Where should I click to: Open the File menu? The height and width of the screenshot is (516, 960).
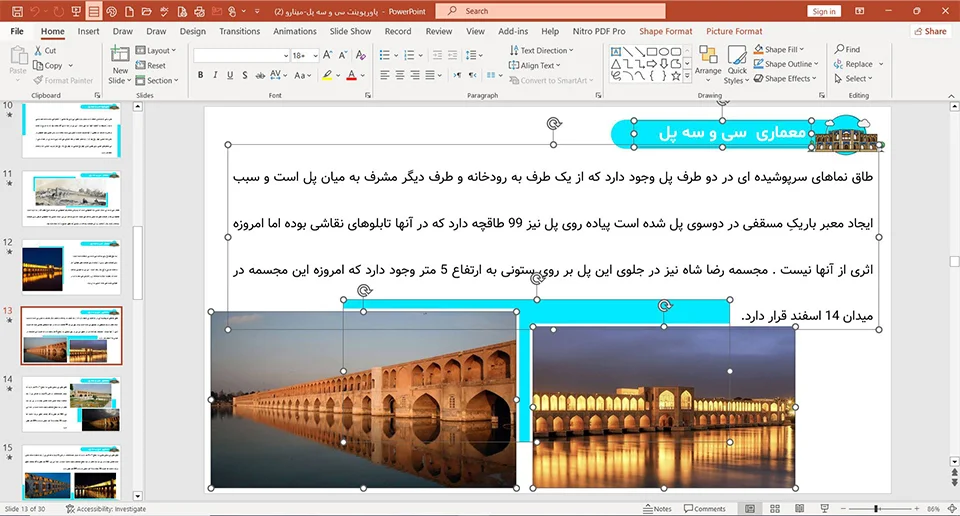(17, 31)
